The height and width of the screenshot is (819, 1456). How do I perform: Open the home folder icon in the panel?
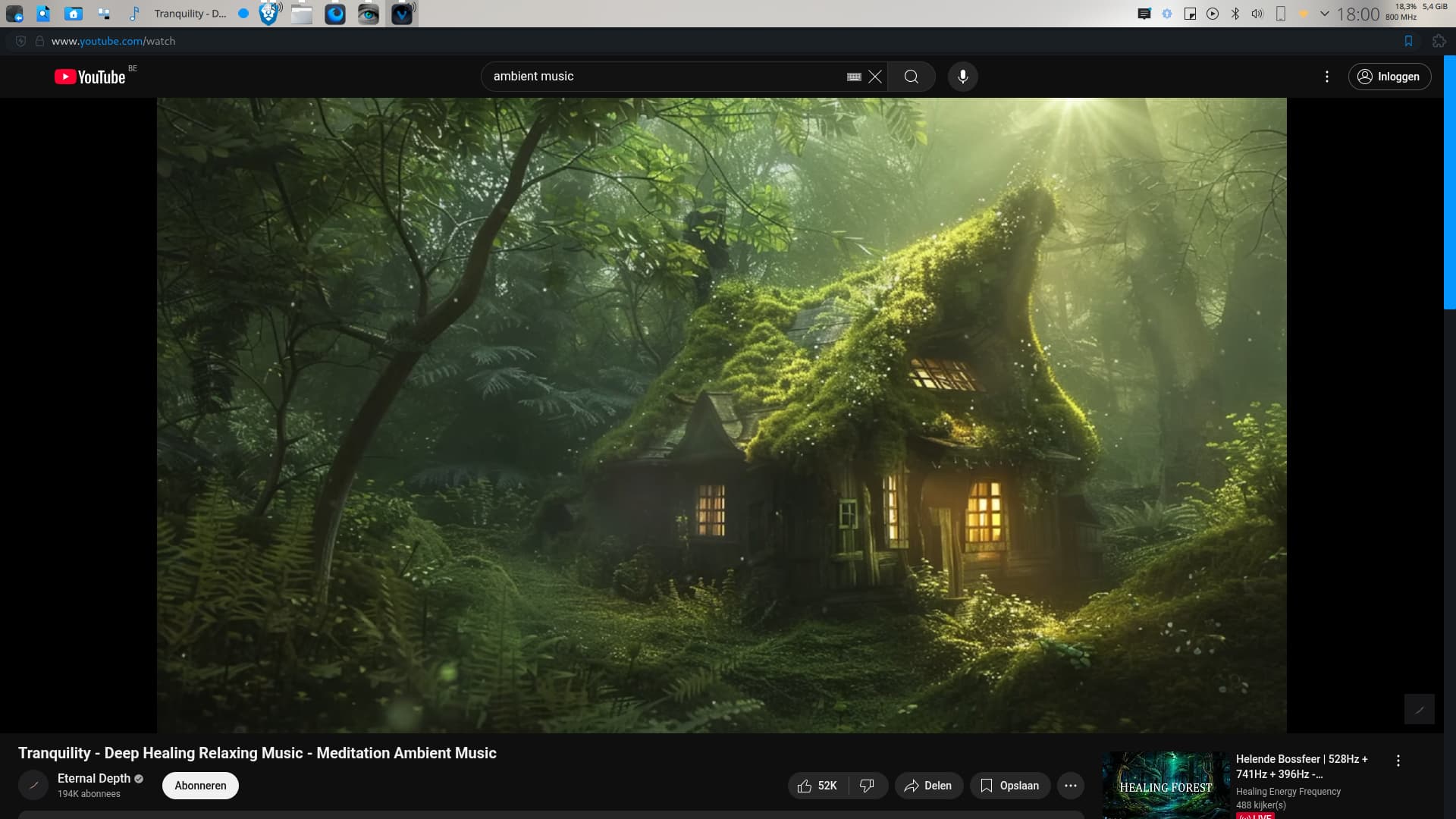tap(74, 14)
